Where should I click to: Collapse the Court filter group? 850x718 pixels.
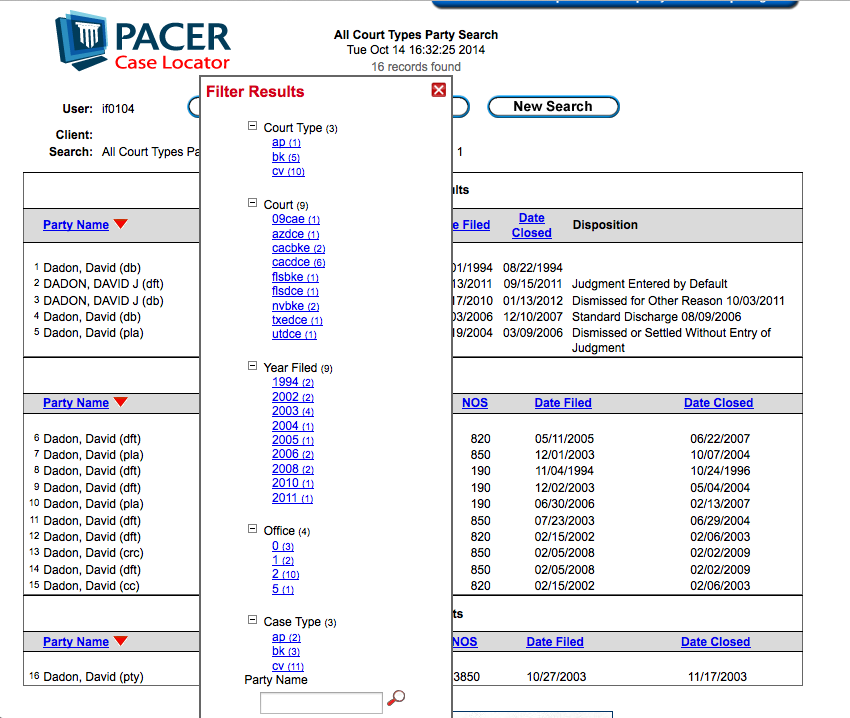pos(252,203)
